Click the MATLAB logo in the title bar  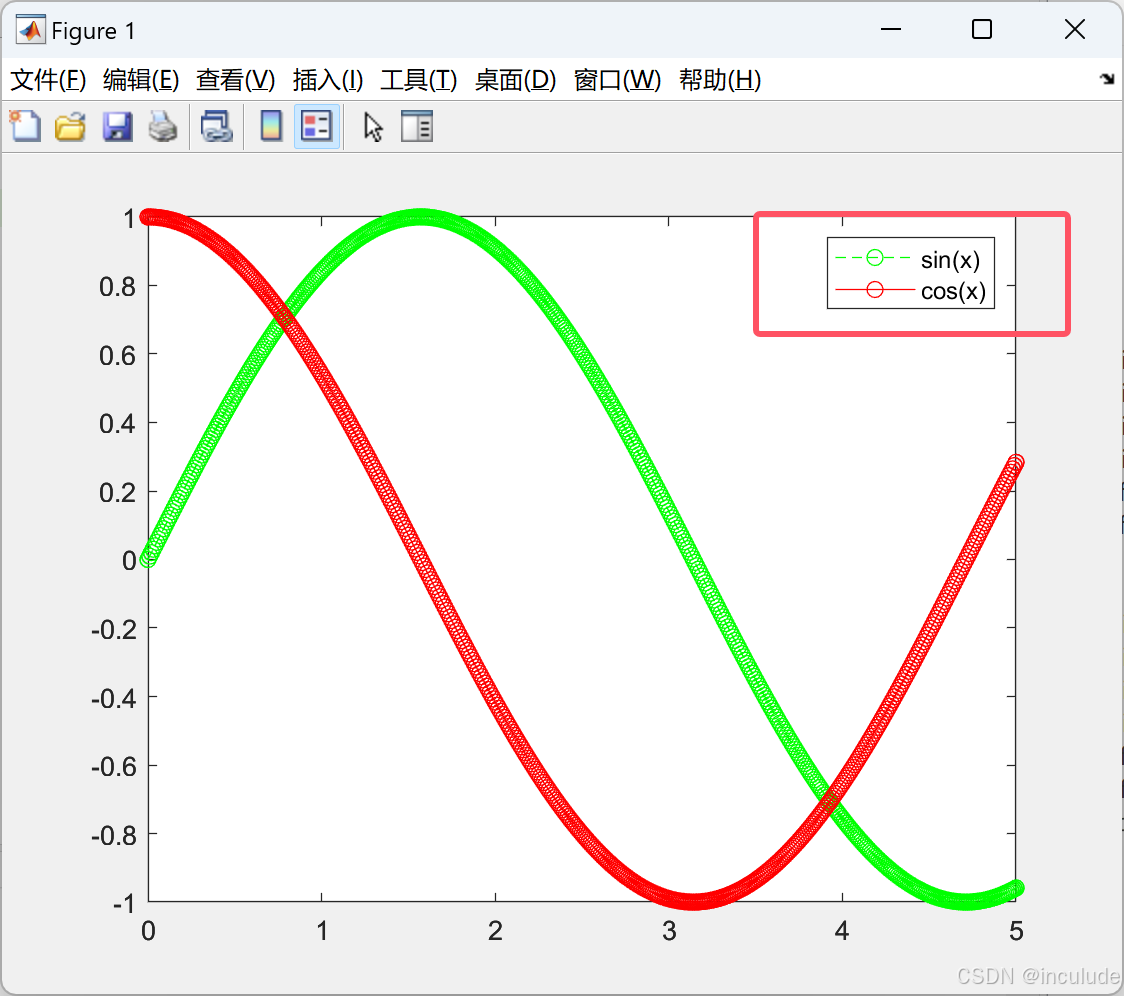29,30
